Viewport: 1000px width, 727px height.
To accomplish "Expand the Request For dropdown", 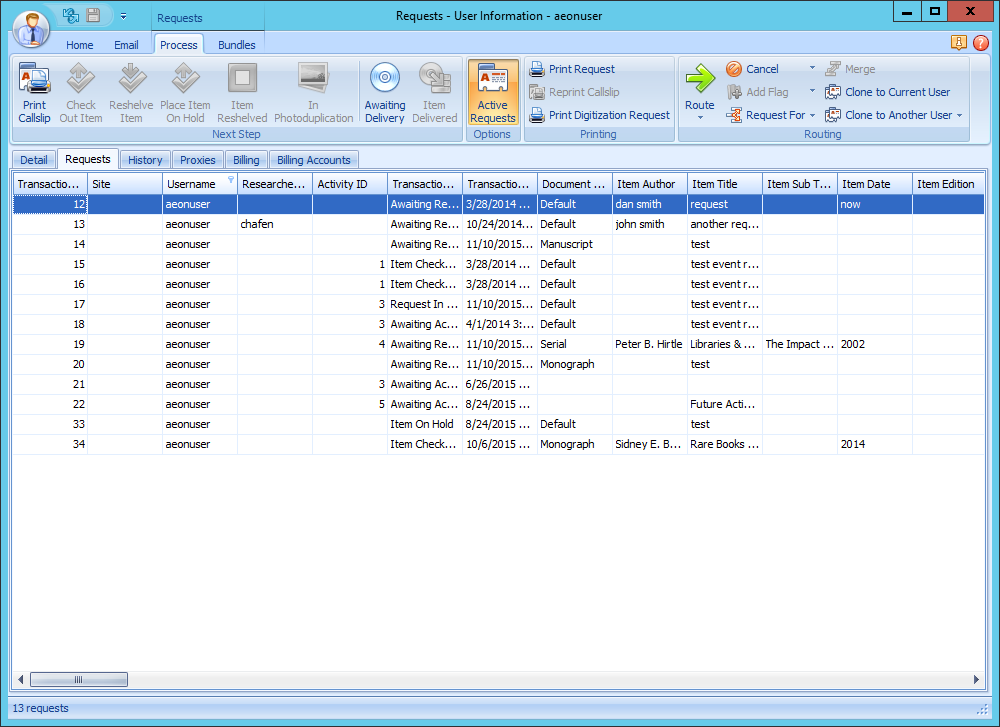I will [x=812, y=115].
